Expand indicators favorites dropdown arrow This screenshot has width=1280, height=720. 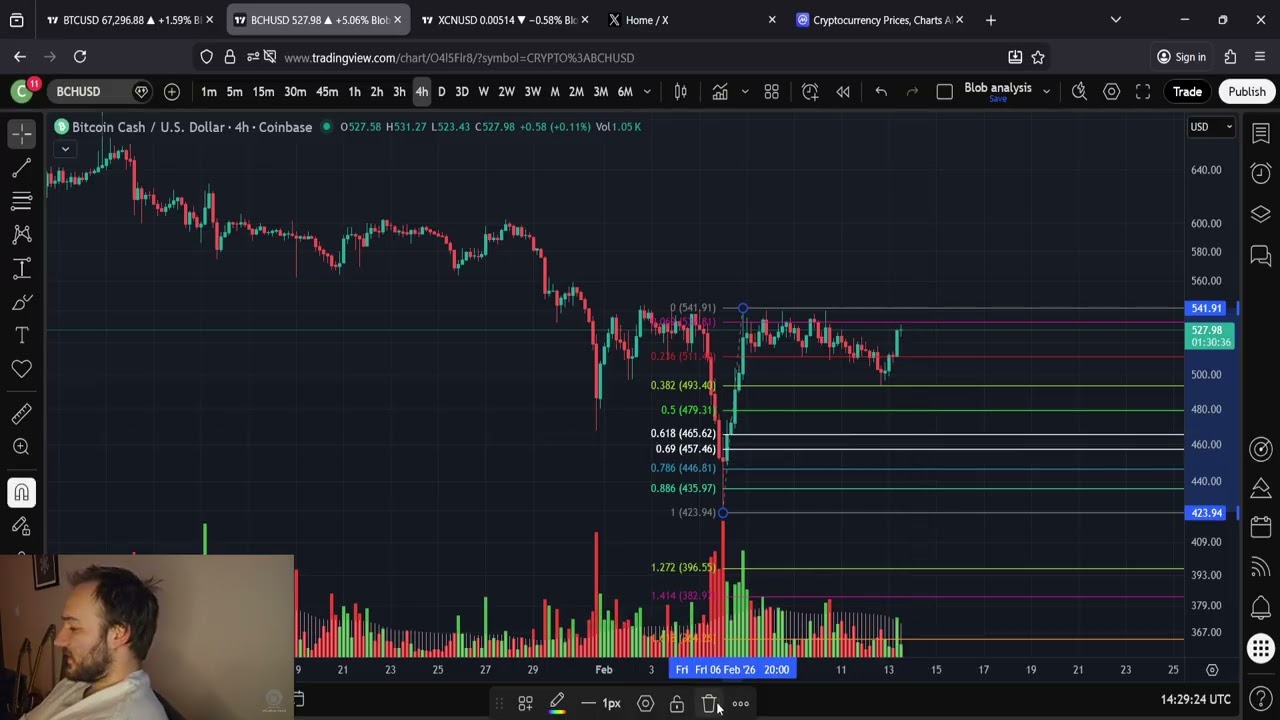coord(744,92)
